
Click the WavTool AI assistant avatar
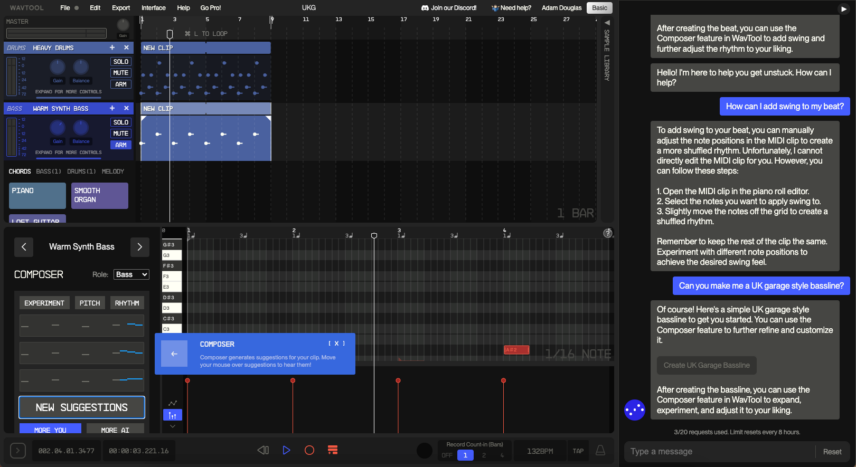634,410
